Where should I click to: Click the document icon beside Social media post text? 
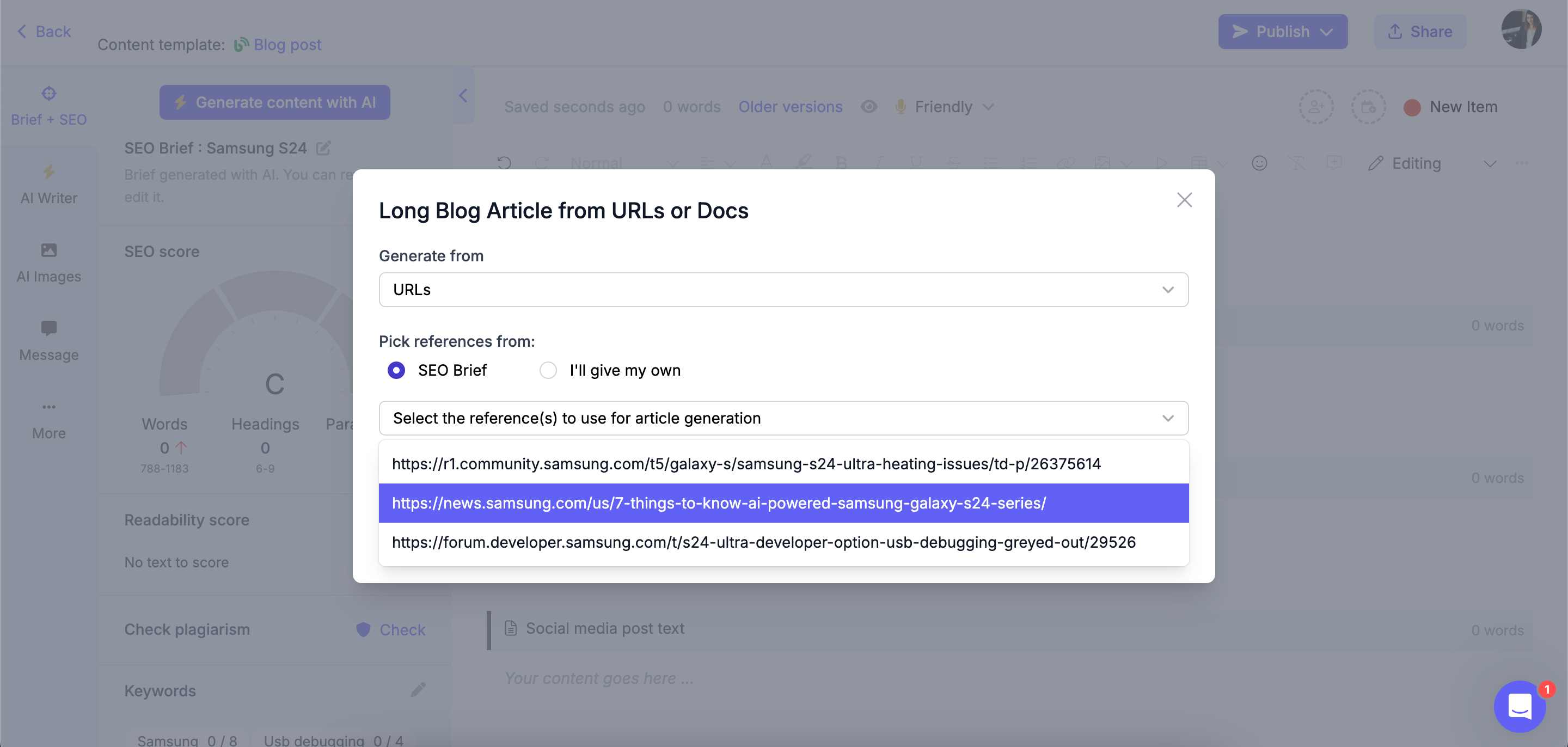point(511,628)
